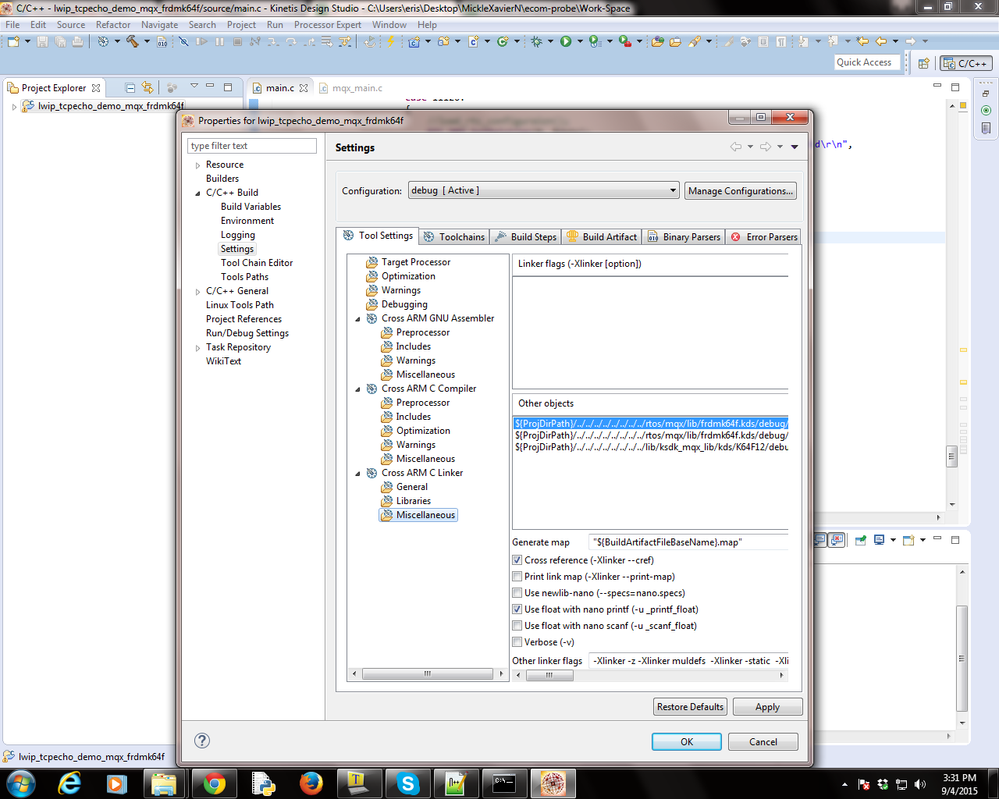Click Cancel in Properties dialog
Viewport: 999px width, 799px height.
(x=763, y=742)
